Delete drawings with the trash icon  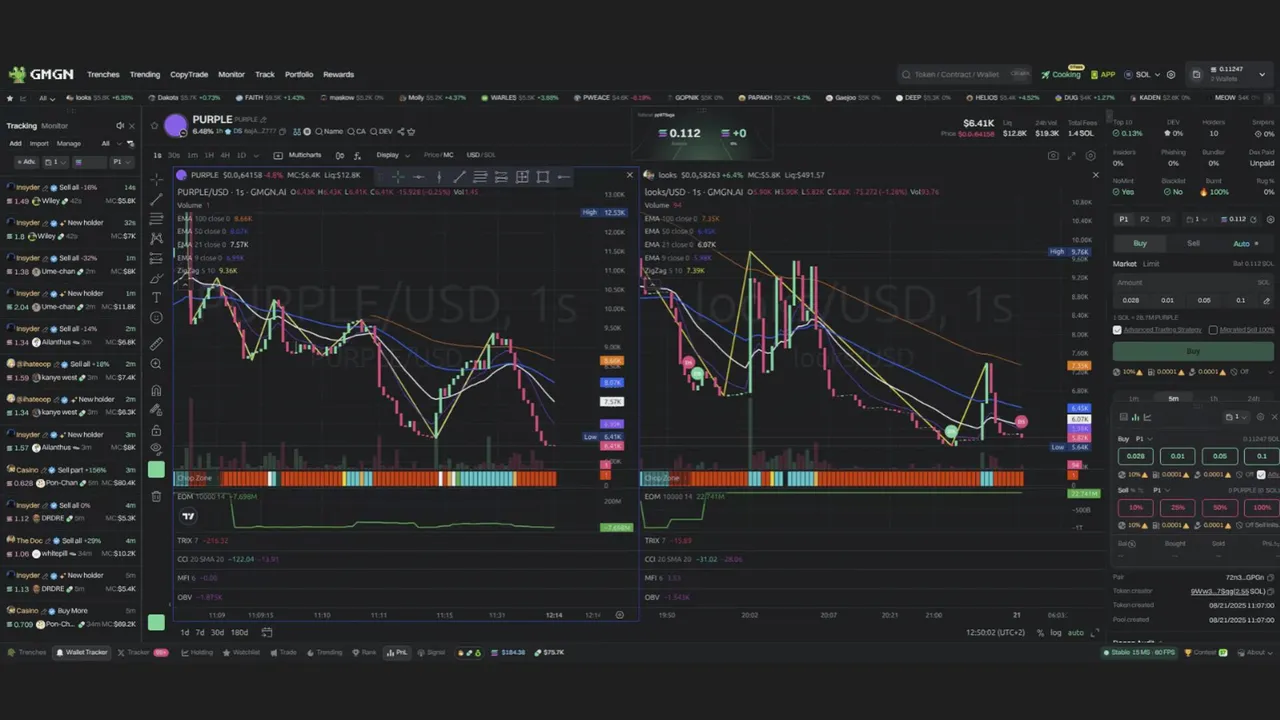(x=156, y=496)
